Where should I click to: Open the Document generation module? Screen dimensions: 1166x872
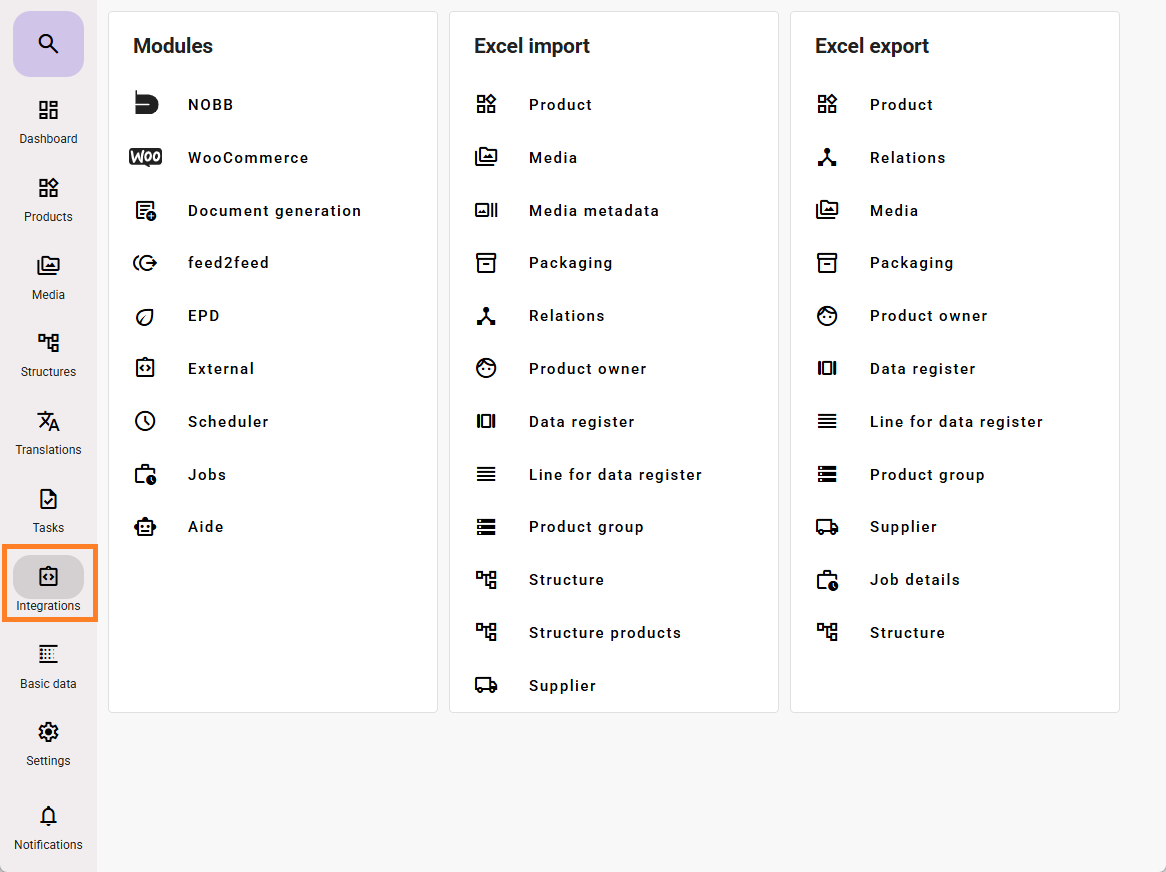point(273,211)
